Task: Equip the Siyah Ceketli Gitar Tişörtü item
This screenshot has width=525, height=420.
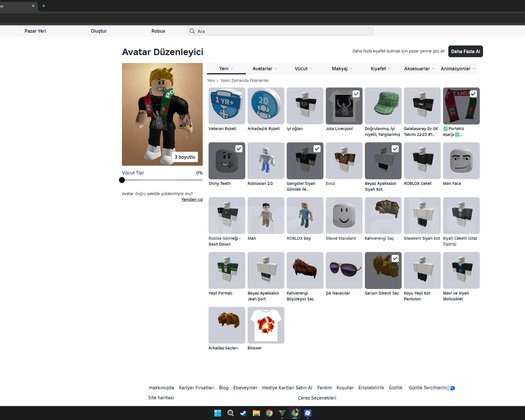Action: (461, 215)
